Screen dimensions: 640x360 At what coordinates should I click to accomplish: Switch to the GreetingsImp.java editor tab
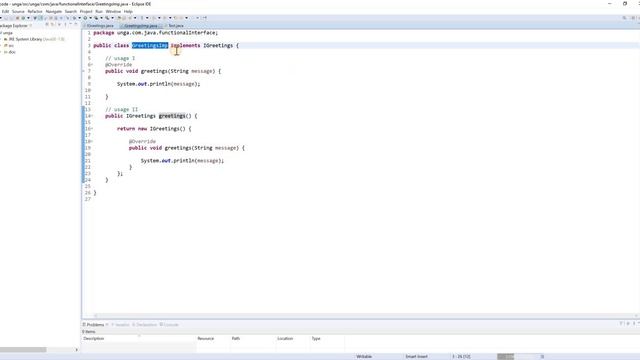click(141, 26)
